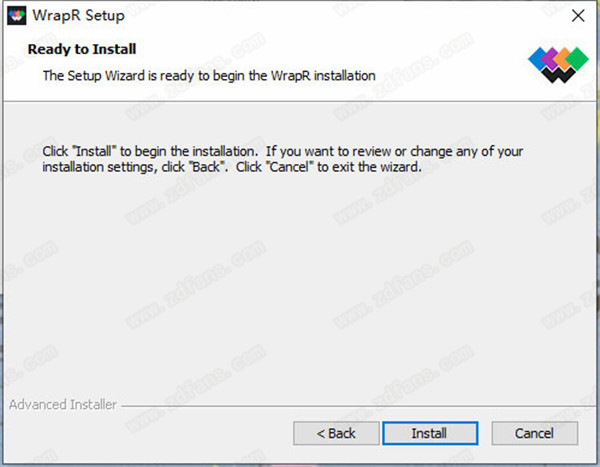Viewport: 600px width, 467px height.
Task: Click the "Ready to Install" heading
Action: (82, 49)
